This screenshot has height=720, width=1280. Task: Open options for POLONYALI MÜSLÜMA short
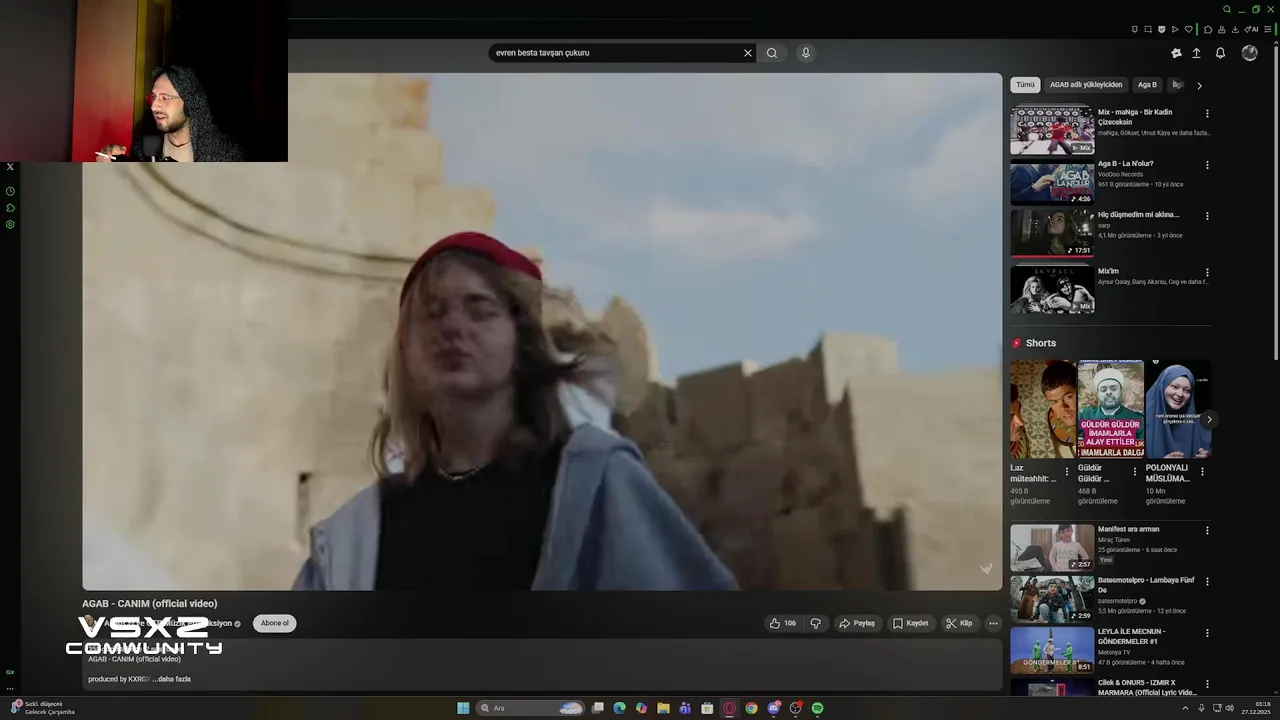pos(1202,472)
